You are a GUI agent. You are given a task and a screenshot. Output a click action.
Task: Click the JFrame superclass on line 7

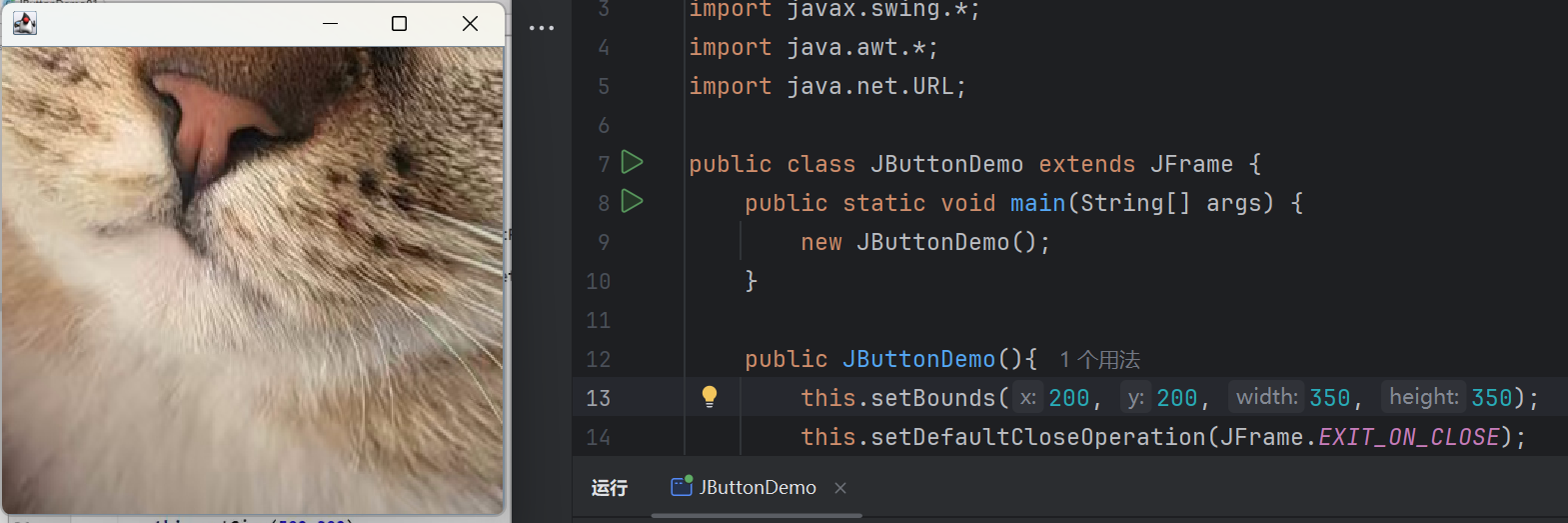(1191, 164)
